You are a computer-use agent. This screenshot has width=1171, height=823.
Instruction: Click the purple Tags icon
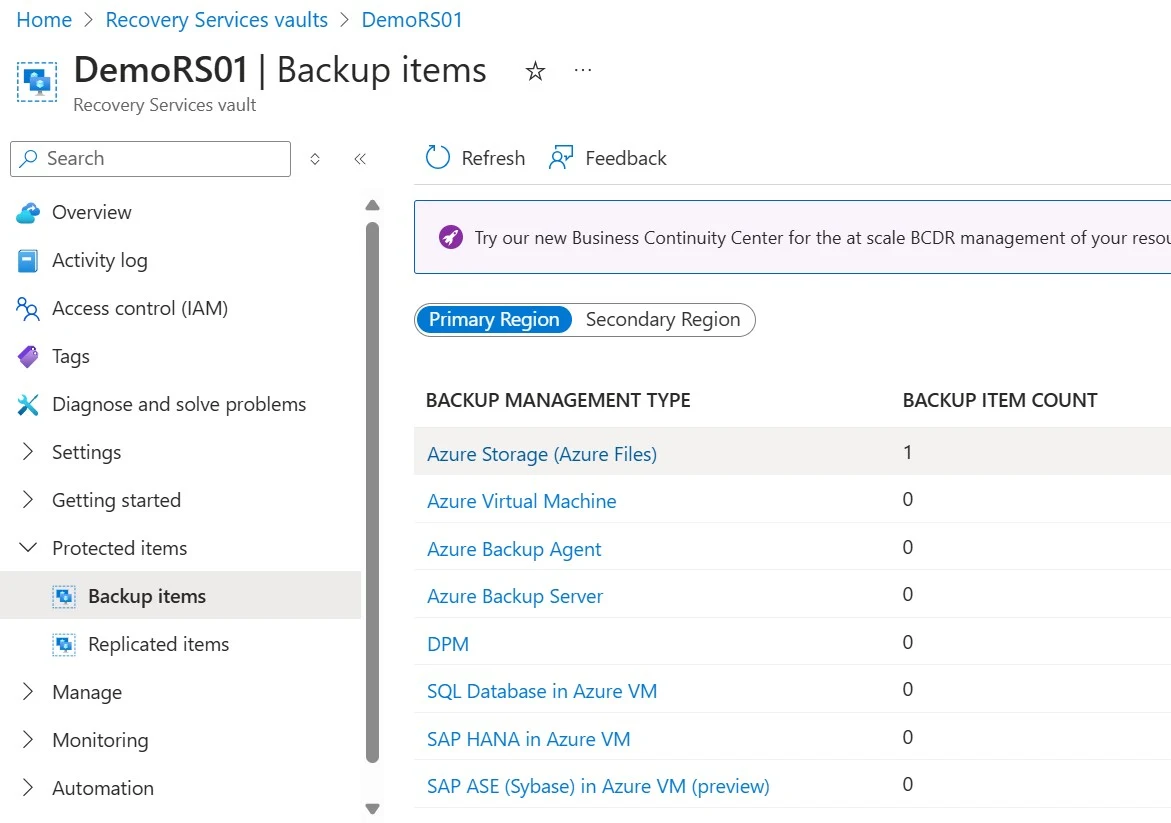click(28, 356)
